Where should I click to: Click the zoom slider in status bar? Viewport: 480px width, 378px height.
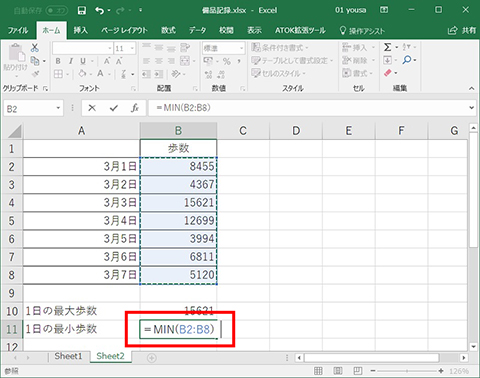tap(407, 371)
